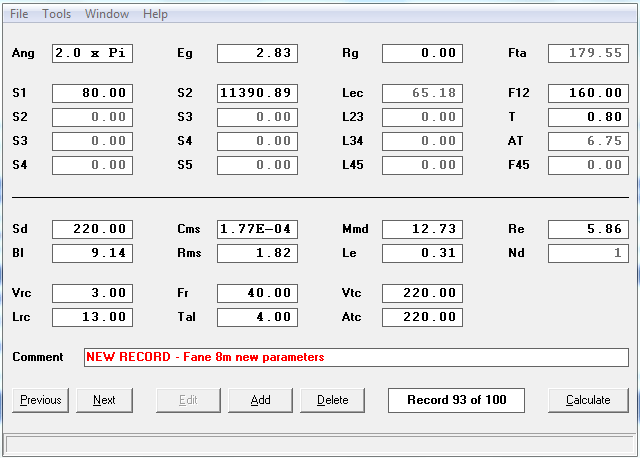640x458 pixels.
Task: Click the S5 label
Action: tap(185, 165)
